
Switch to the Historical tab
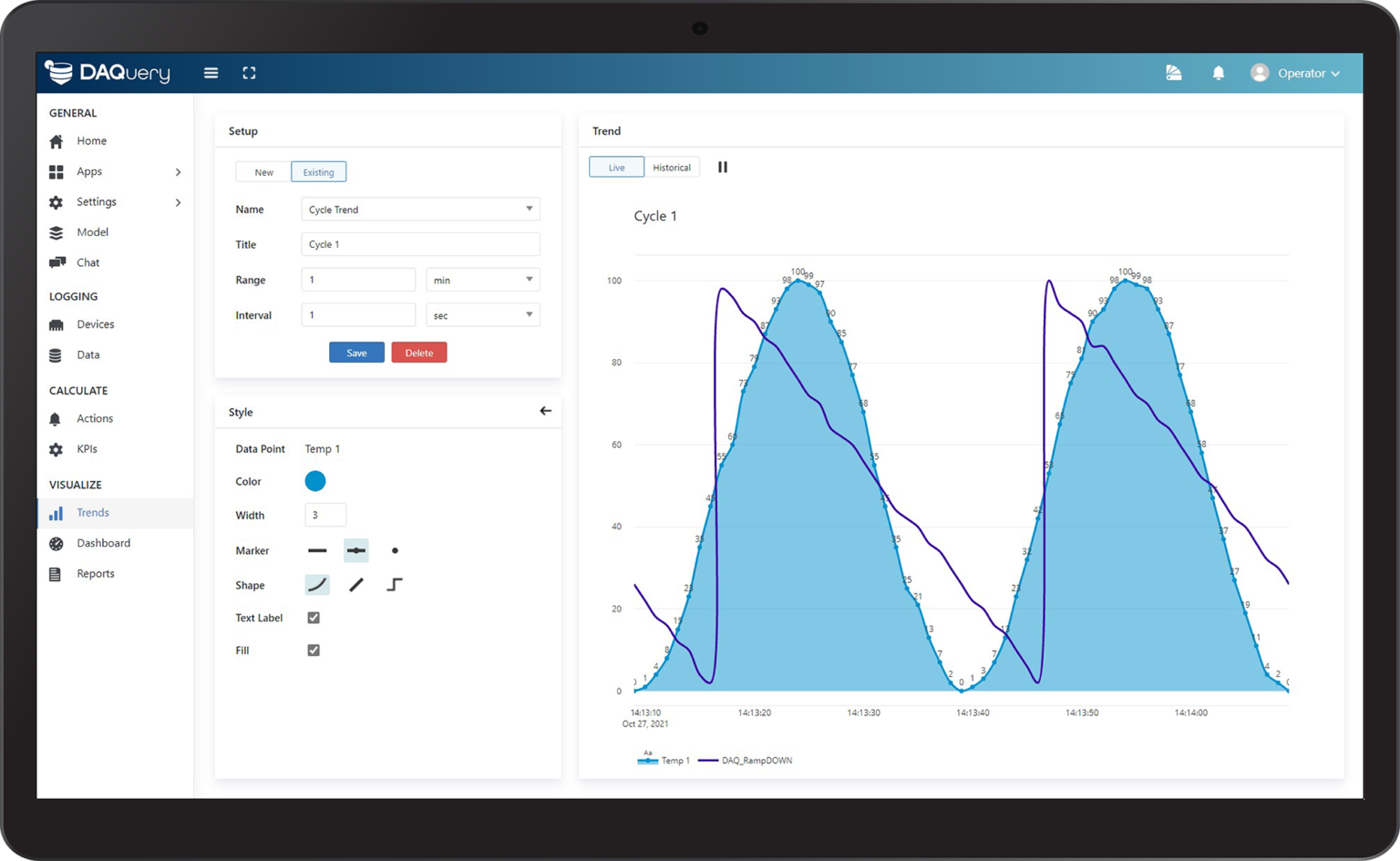click(672, 168)
